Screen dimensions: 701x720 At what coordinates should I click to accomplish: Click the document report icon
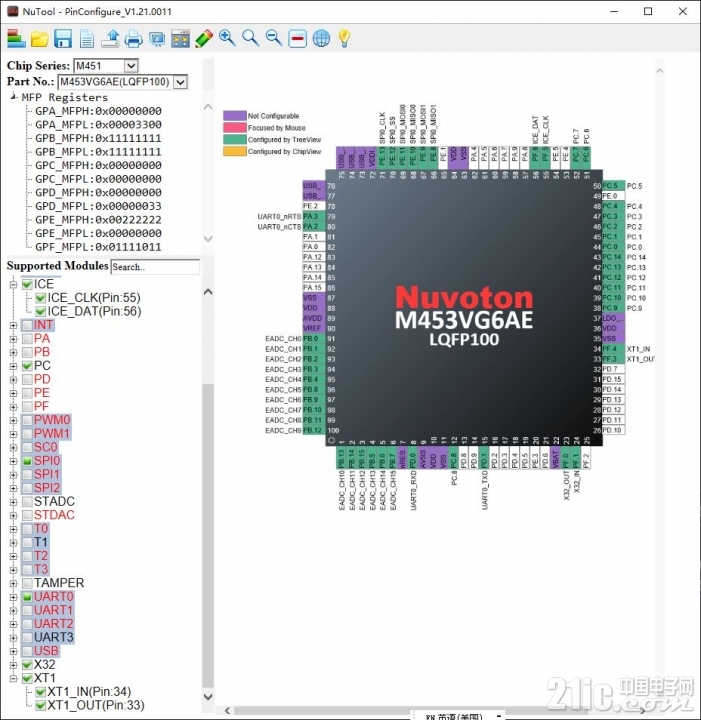tap(86, 39)
